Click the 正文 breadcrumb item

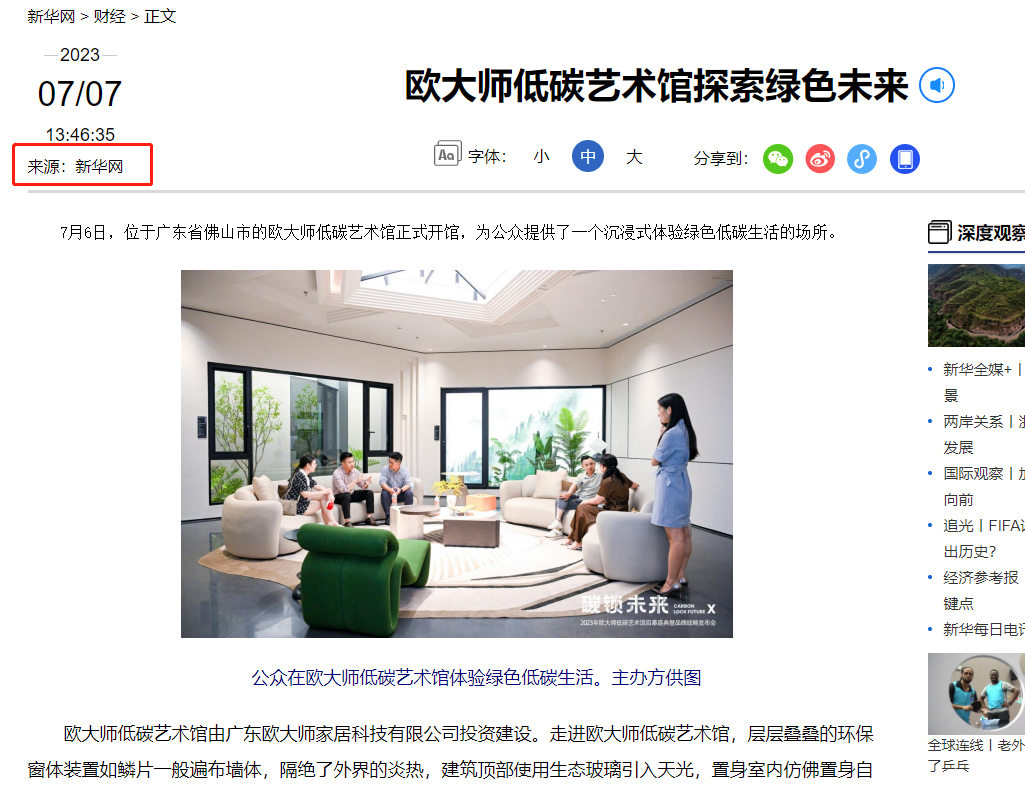pos(160,16)
